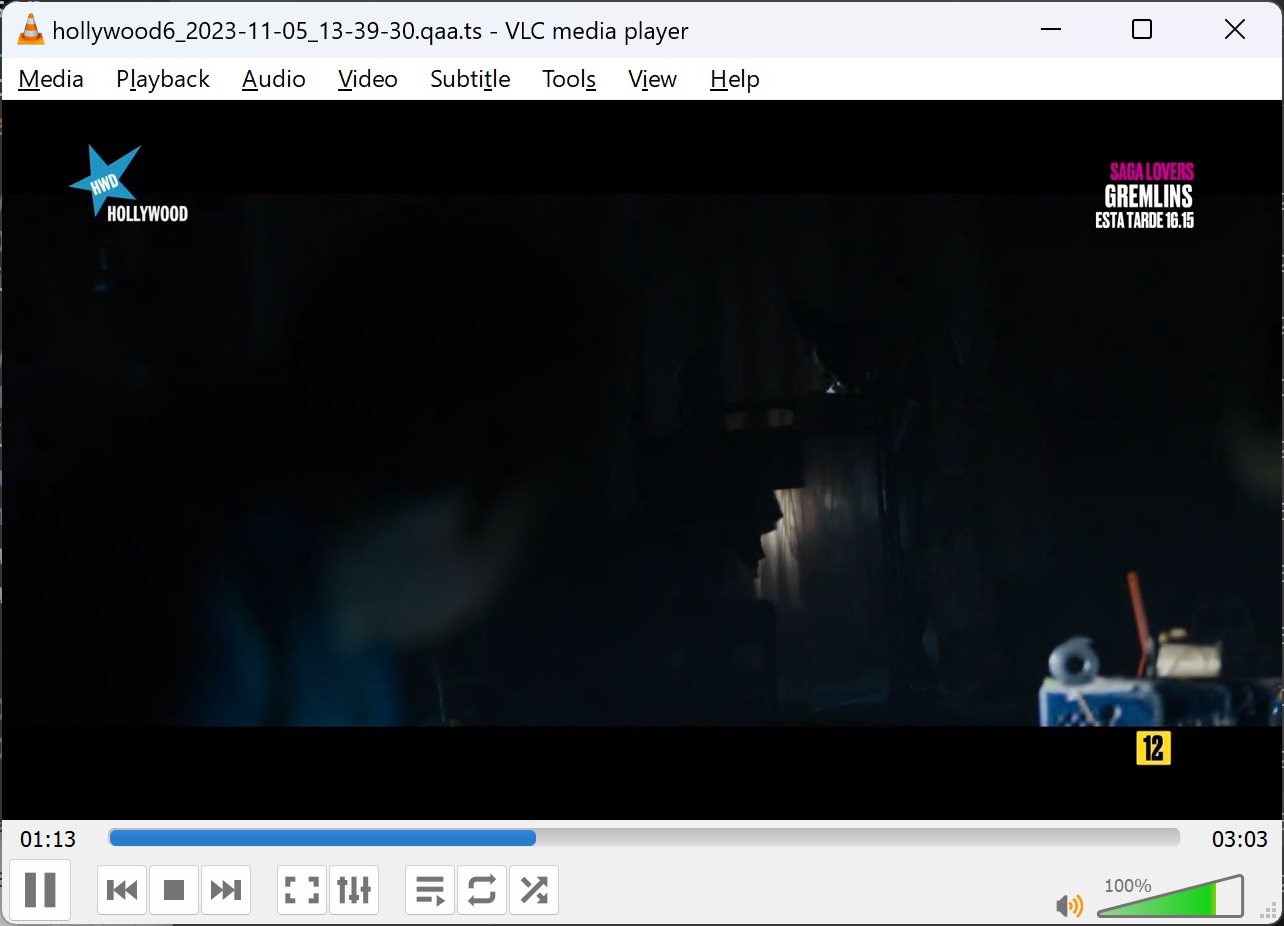Click the elapsed time 01:13
1284x926 pixels.
48,839
